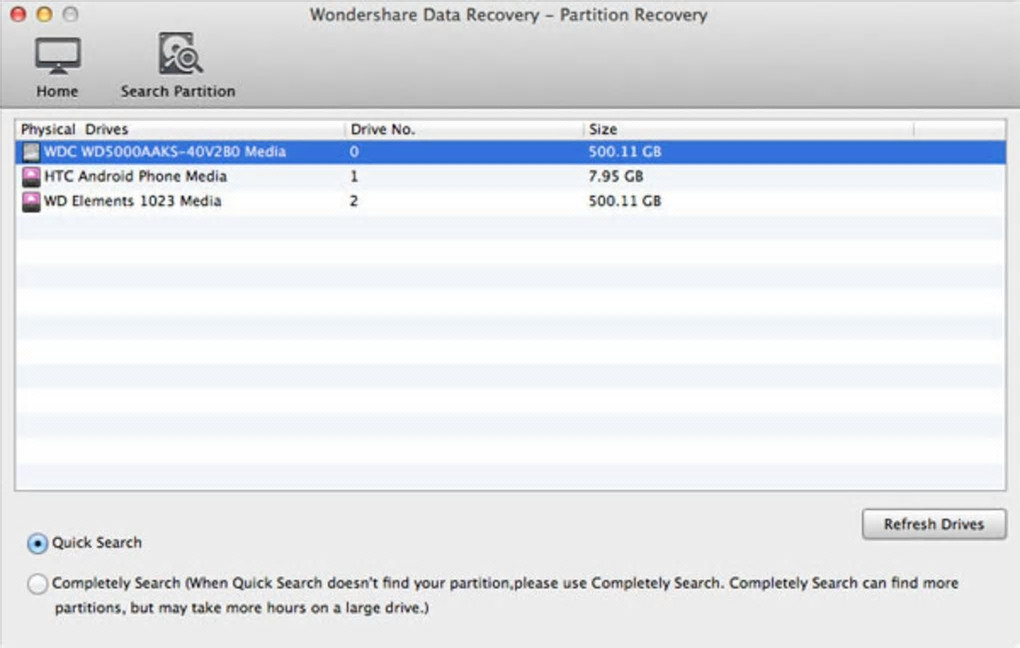
Task: Click the Search Partition toolbar icon
Action: [x=180, y=54]
